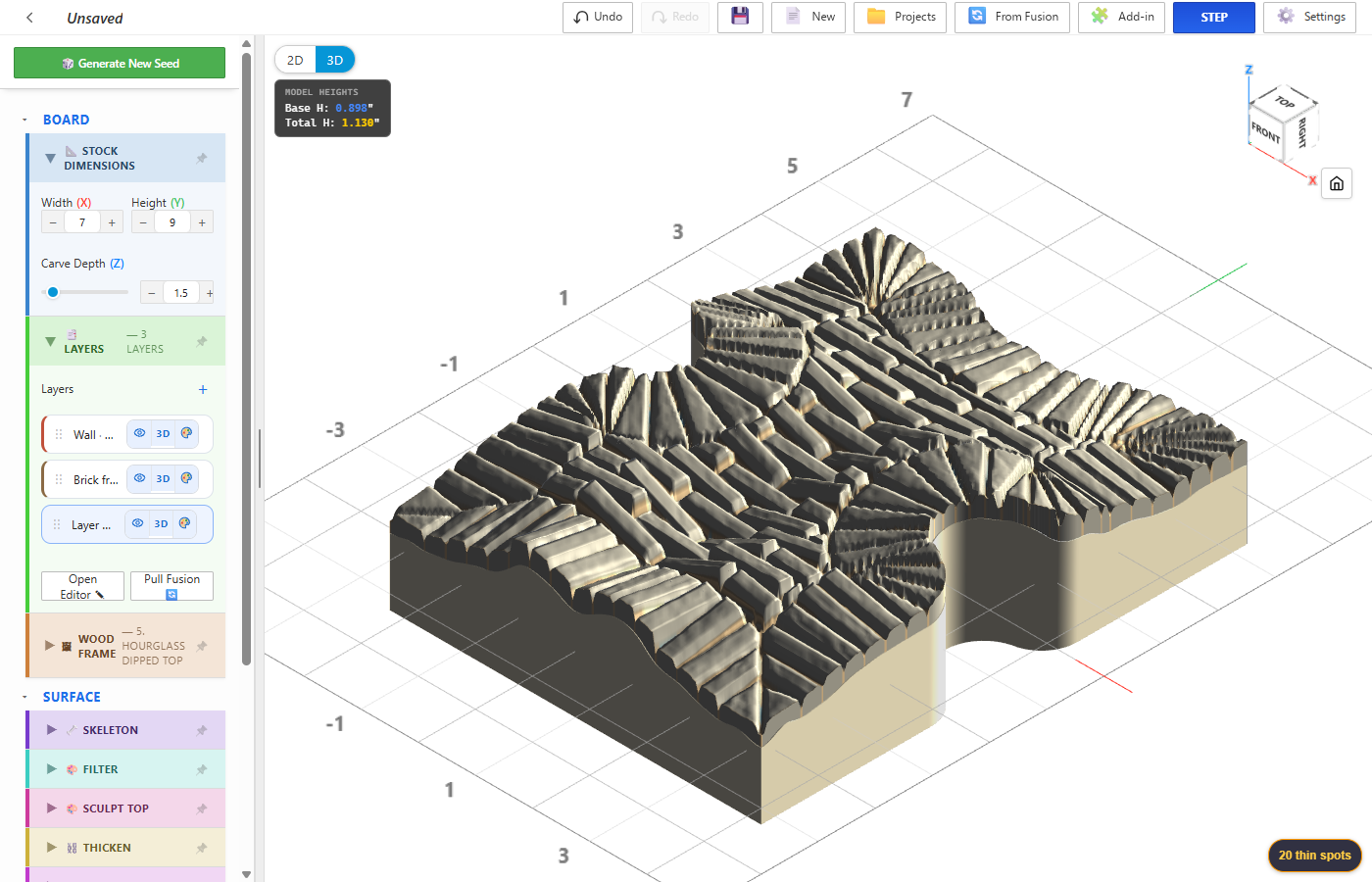Toggle 3D on the selected Layer row
The width and height of the screenshot is (1372, 882).
click(x=161, y=523)
